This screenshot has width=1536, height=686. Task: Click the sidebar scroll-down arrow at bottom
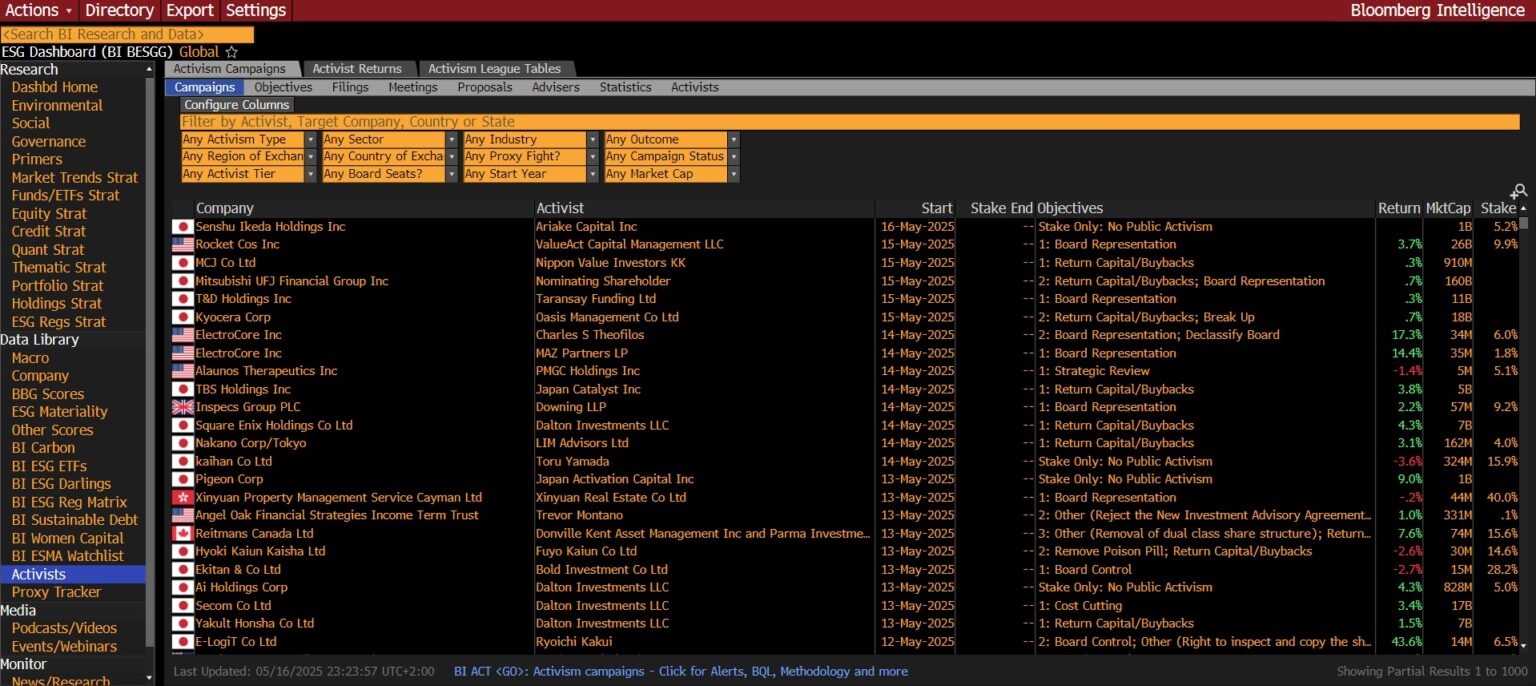pos(150,678)
